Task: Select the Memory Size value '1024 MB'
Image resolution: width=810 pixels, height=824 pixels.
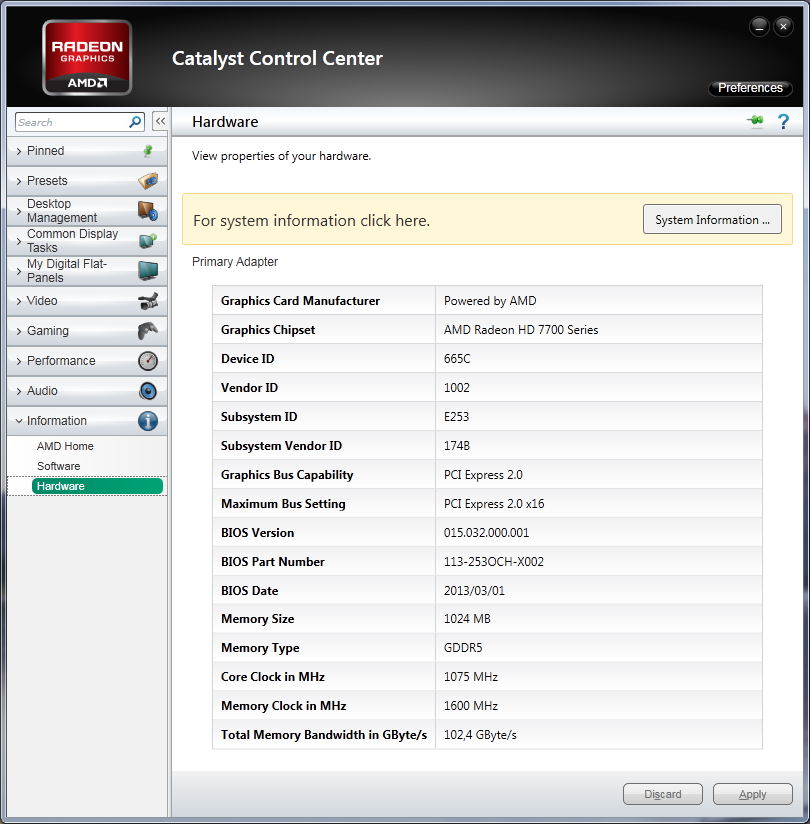Action: (x=467, y=619)
